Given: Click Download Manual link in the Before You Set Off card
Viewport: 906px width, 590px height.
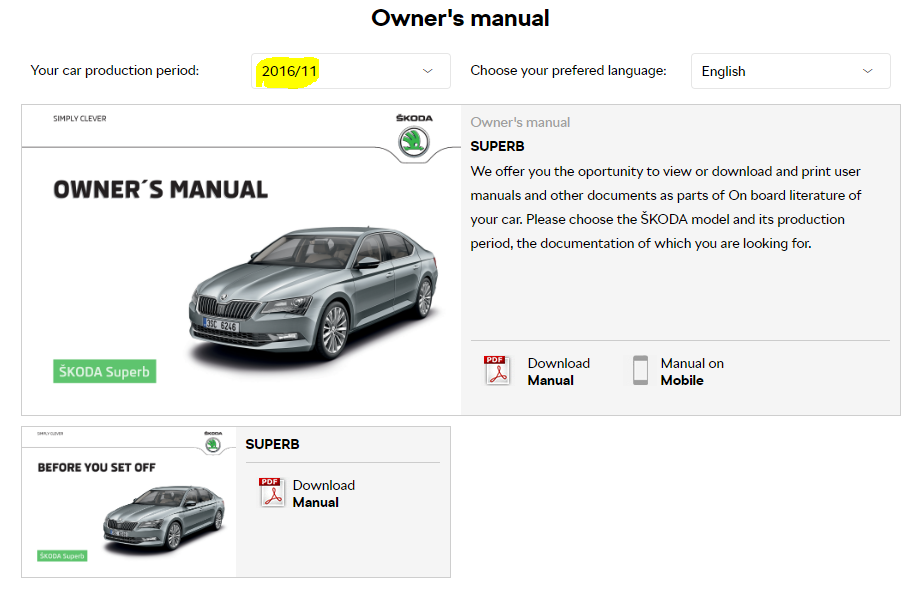Looking at the screenshot, I should [x=324, y=493].
